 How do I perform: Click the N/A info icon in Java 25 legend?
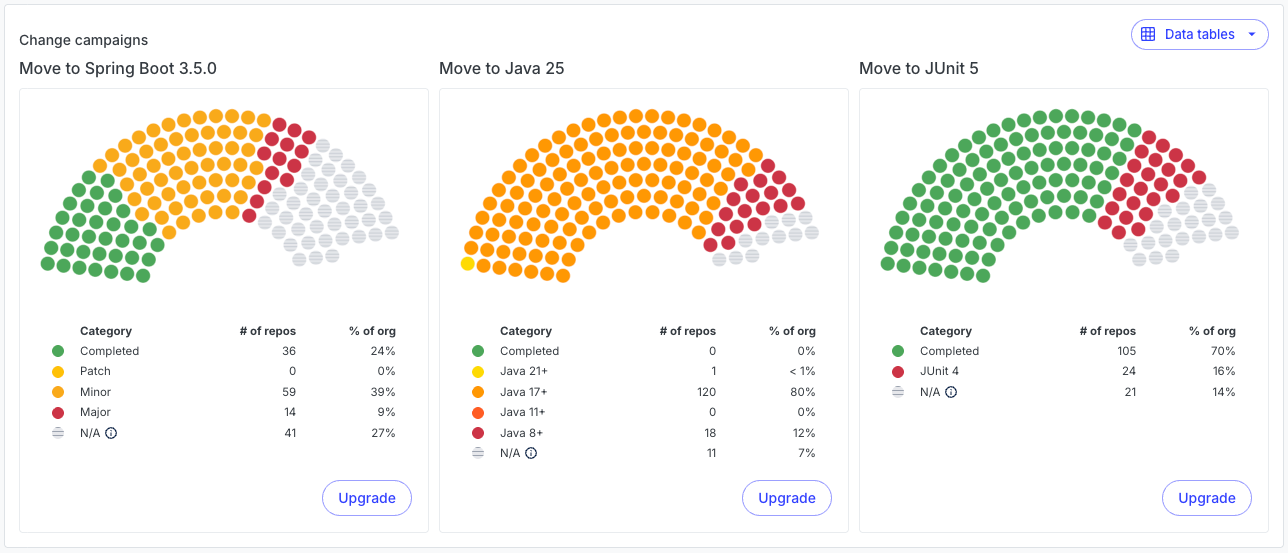(531, 453)
